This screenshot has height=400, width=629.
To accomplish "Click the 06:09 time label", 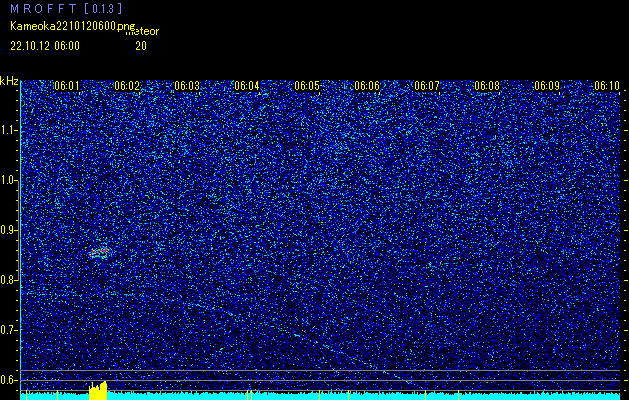I will point(547,85).
